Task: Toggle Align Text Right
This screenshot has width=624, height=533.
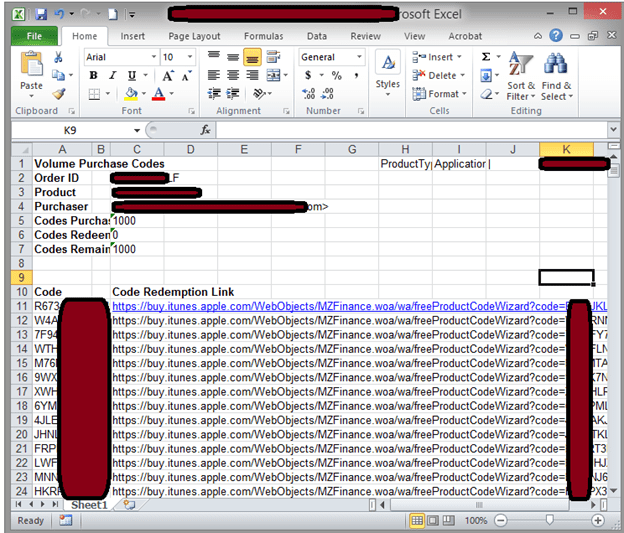Action: click(x=252, y=75)
